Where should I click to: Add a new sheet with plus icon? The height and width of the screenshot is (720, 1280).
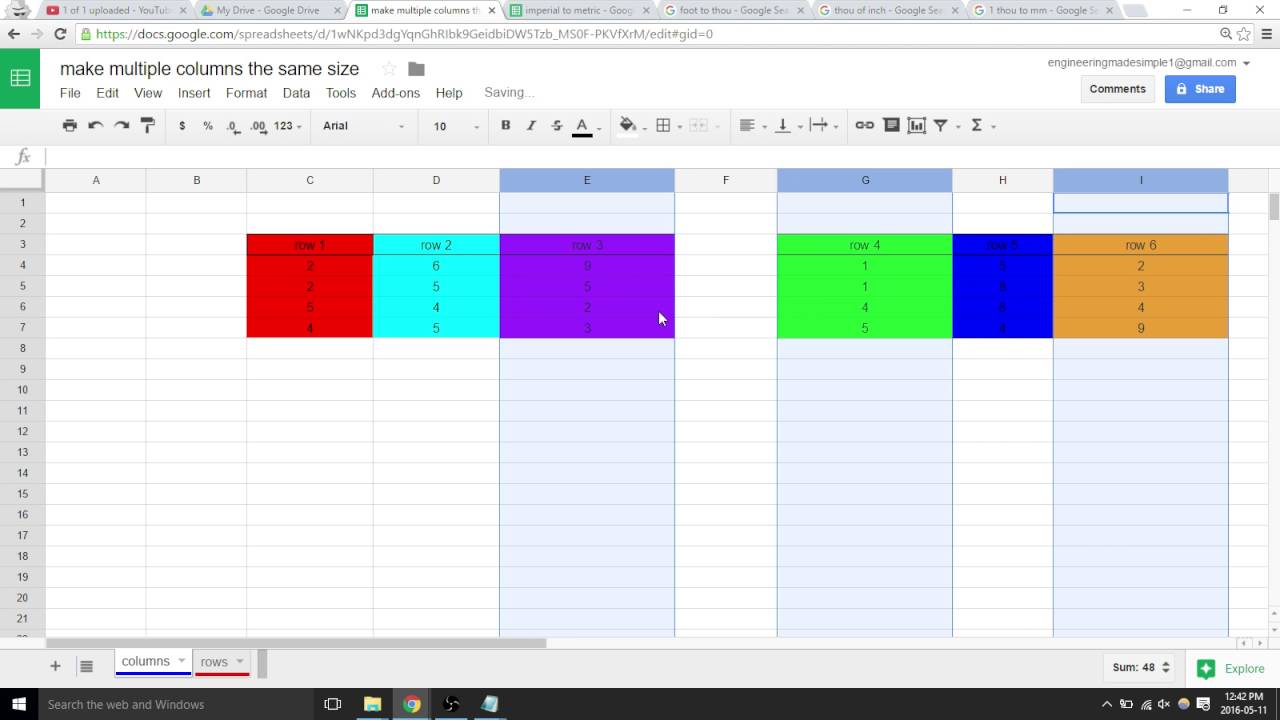pyautogui.click(x=55, y=666)
